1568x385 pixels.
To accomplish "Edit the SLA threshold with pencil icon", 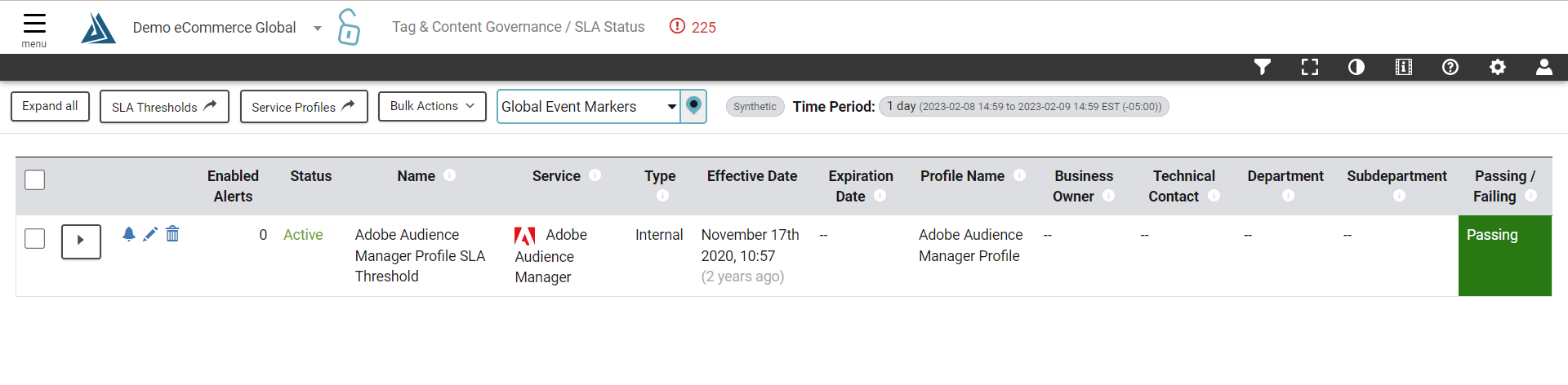I will pos(150,234).
